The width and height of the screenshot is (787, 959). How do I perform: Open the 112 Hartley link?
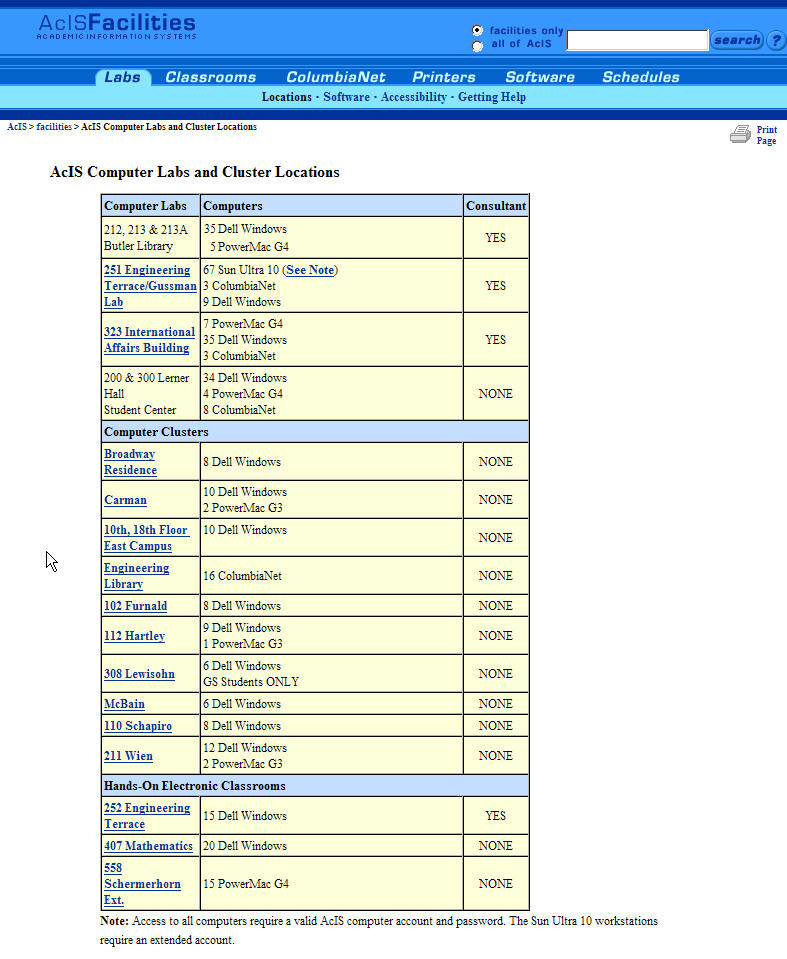point(135,635)
